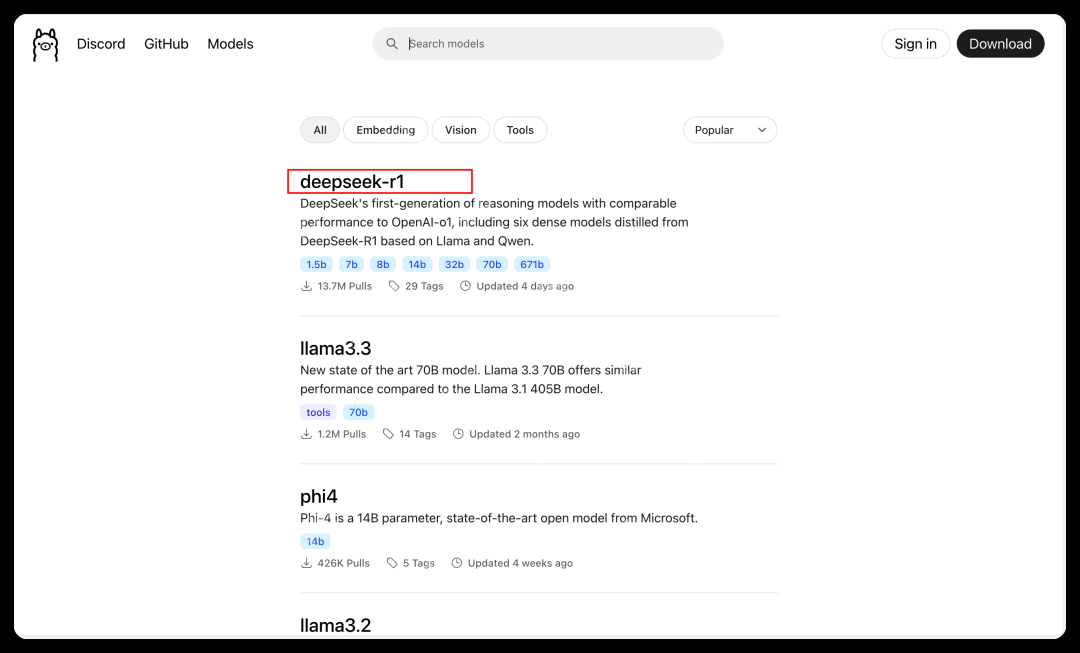This screenshot has height=653, width=1080.
Task: Click 'Updated 4 weeks ago' text
Action: click(520, 563)
